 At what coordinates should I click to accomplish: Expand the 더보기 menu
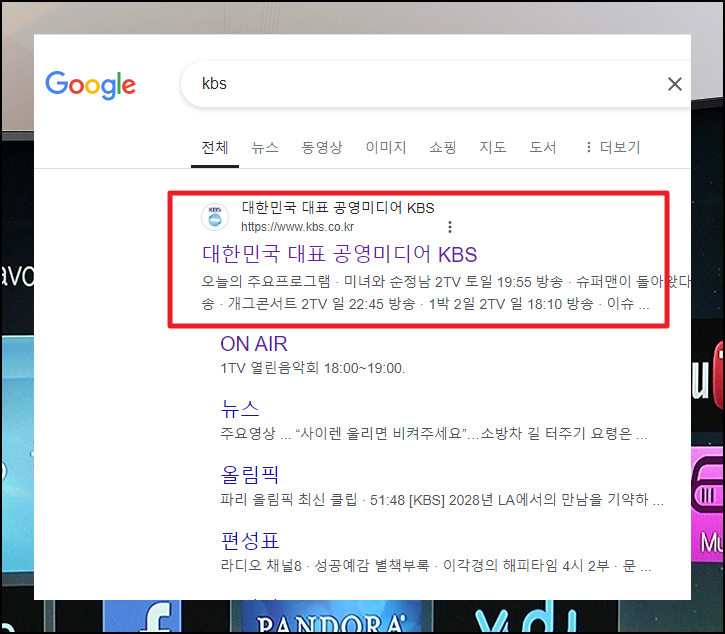[613, 148]
